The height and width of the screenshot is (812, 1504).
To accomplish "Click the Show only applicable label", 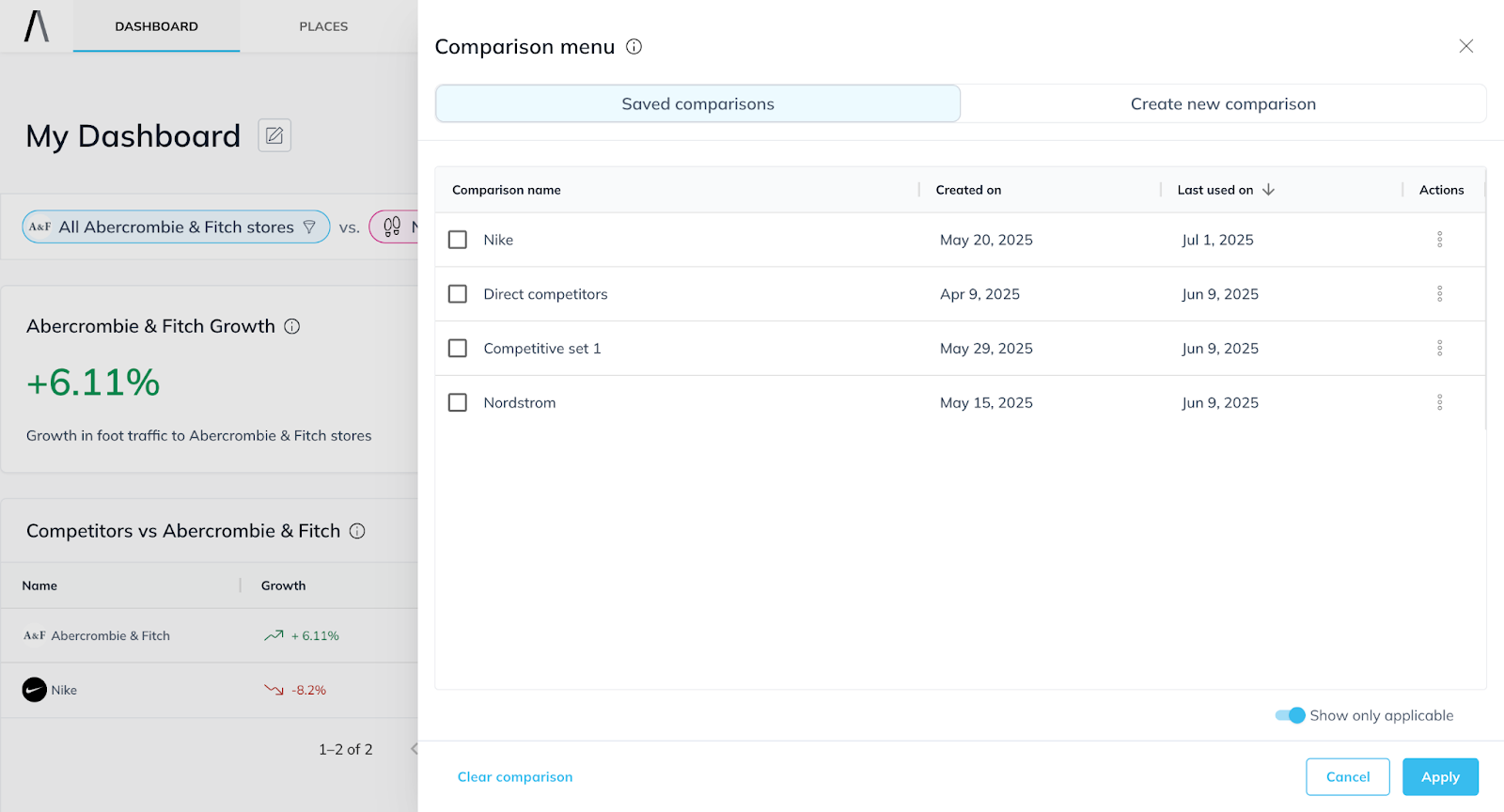I will point(1381,715).
